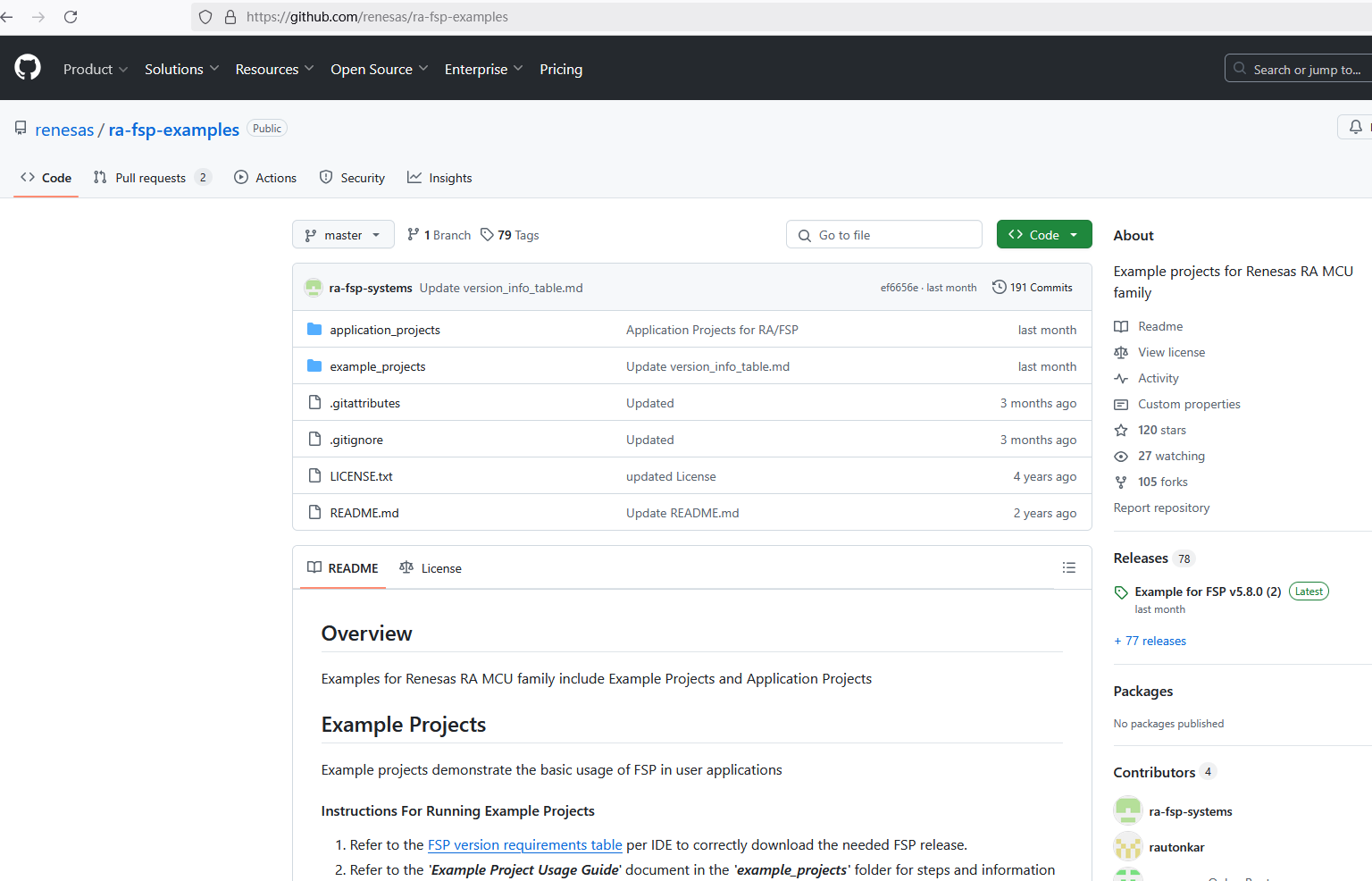
Task: Open the 191 Commits history
Action: click(1033, 288)
